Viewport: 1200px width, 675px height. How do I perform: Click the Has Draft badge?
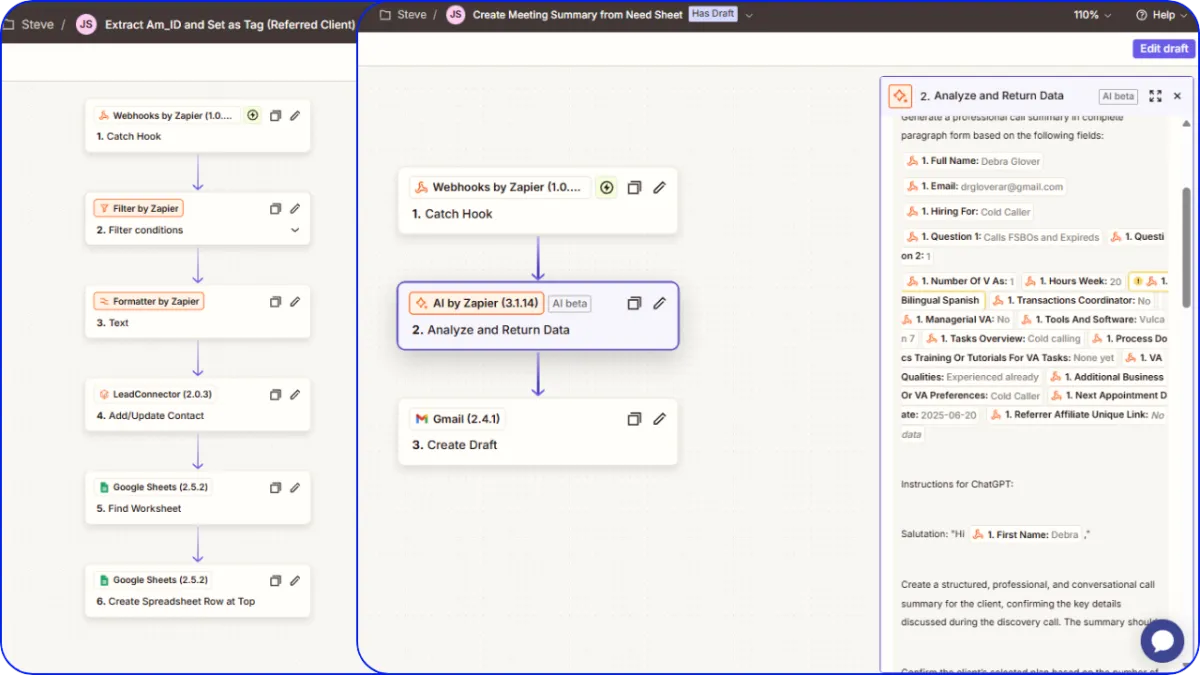tap(712, 14)
